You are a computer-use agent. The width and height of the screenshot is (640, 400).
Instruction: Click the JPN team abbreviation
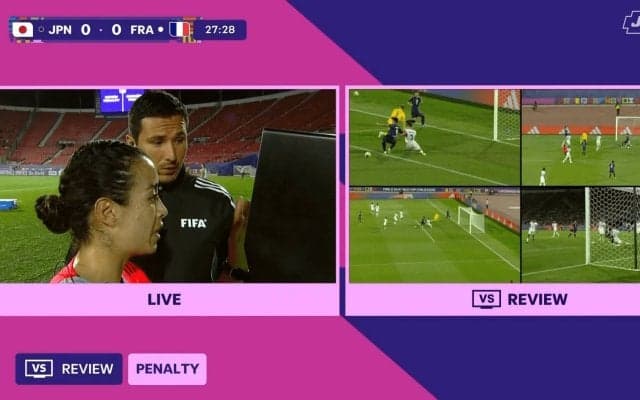[60, 30]
